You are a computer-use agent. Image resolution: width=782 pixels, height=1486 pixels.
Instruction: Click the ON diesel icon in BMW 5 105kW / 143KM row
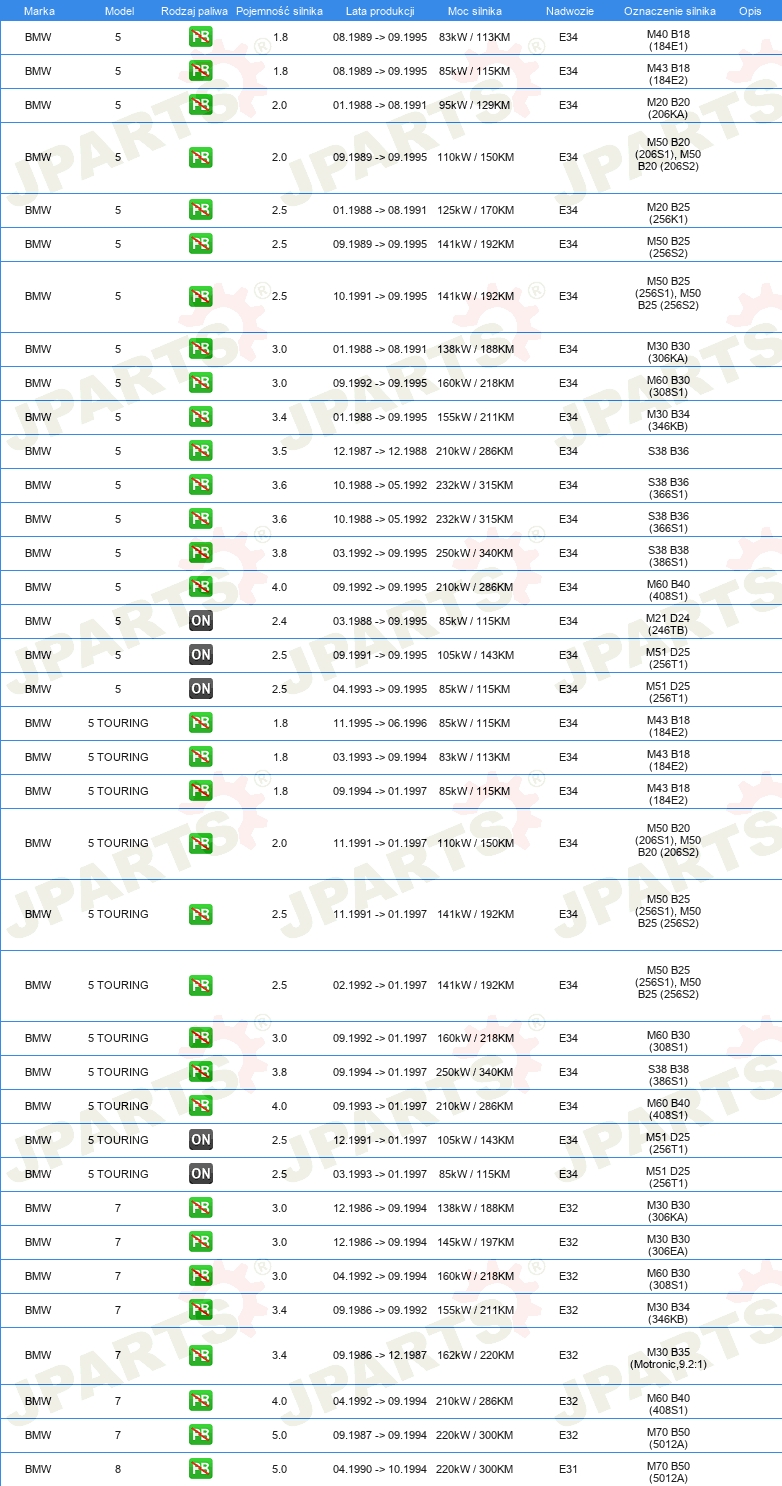(201, 655)
